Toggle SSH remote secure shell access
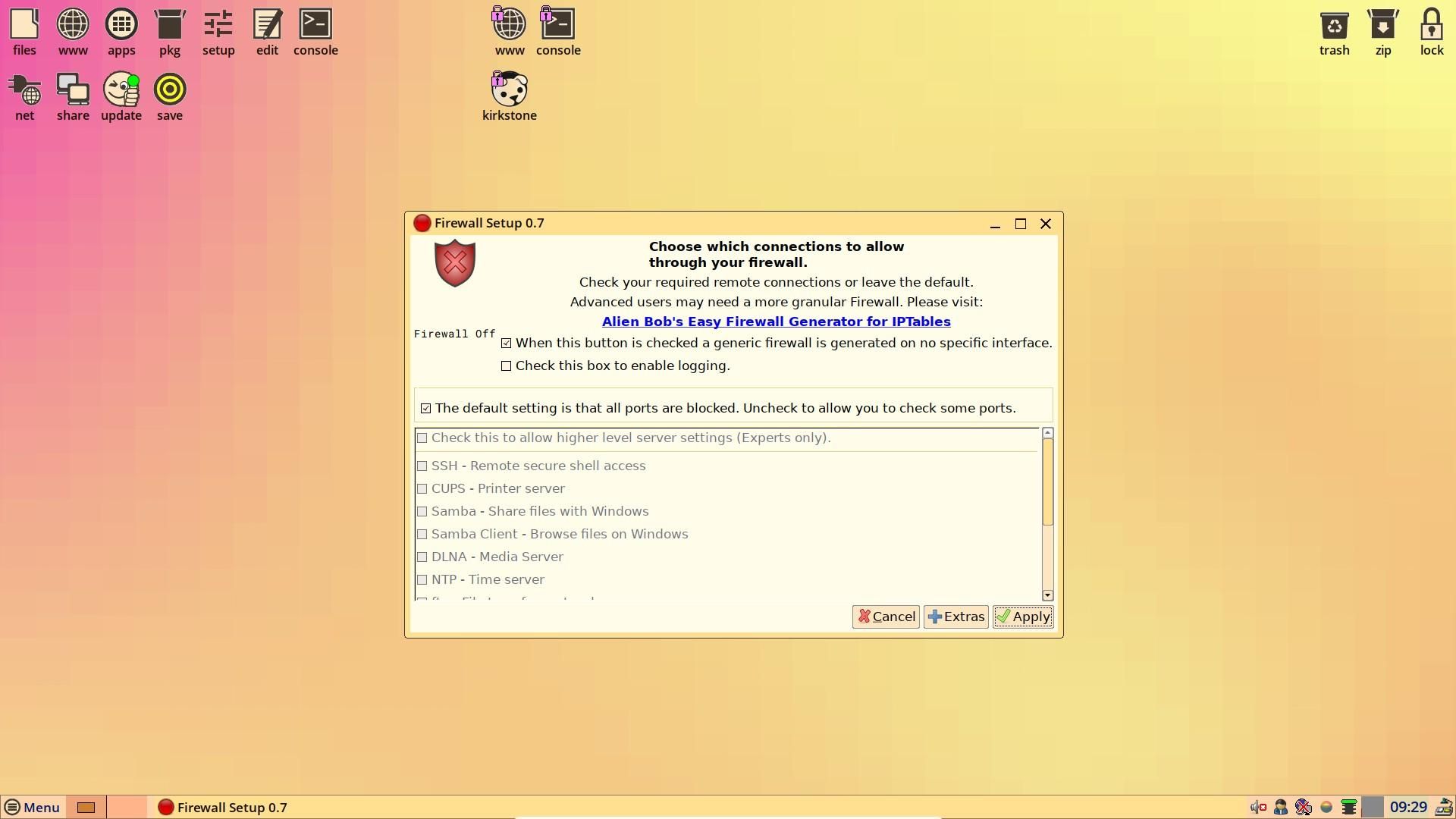The height and width of the screenshot is (819, 1456). click(422, 465)
